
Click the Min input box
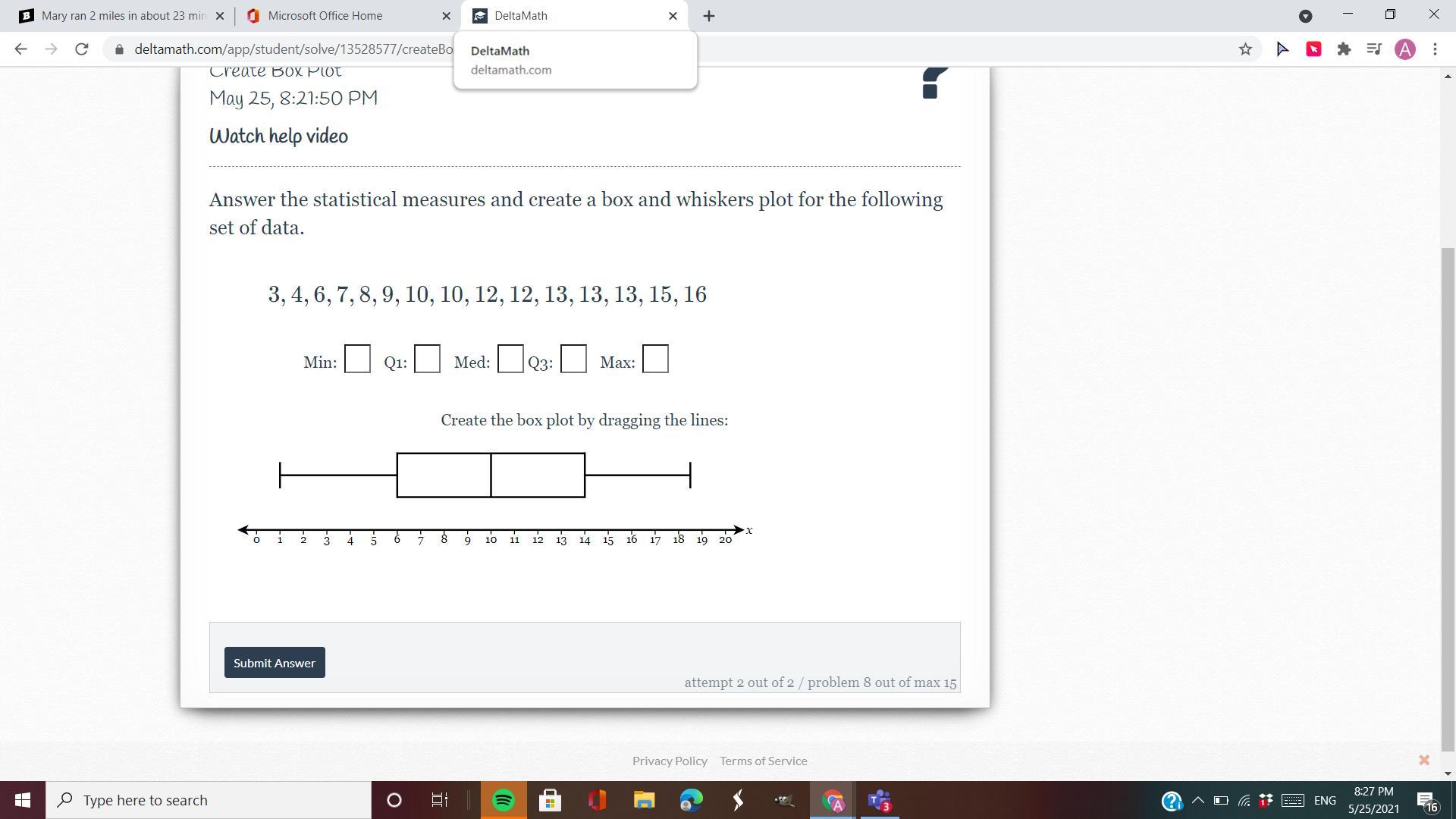click(x=357, y=359)
